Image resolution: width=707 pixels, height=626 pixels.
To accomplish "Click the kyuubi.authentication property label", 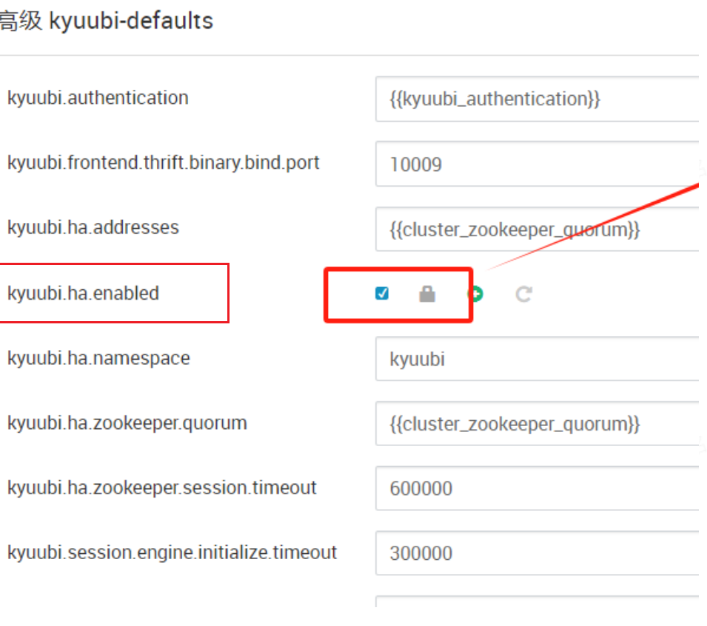I will click(97, 98).
